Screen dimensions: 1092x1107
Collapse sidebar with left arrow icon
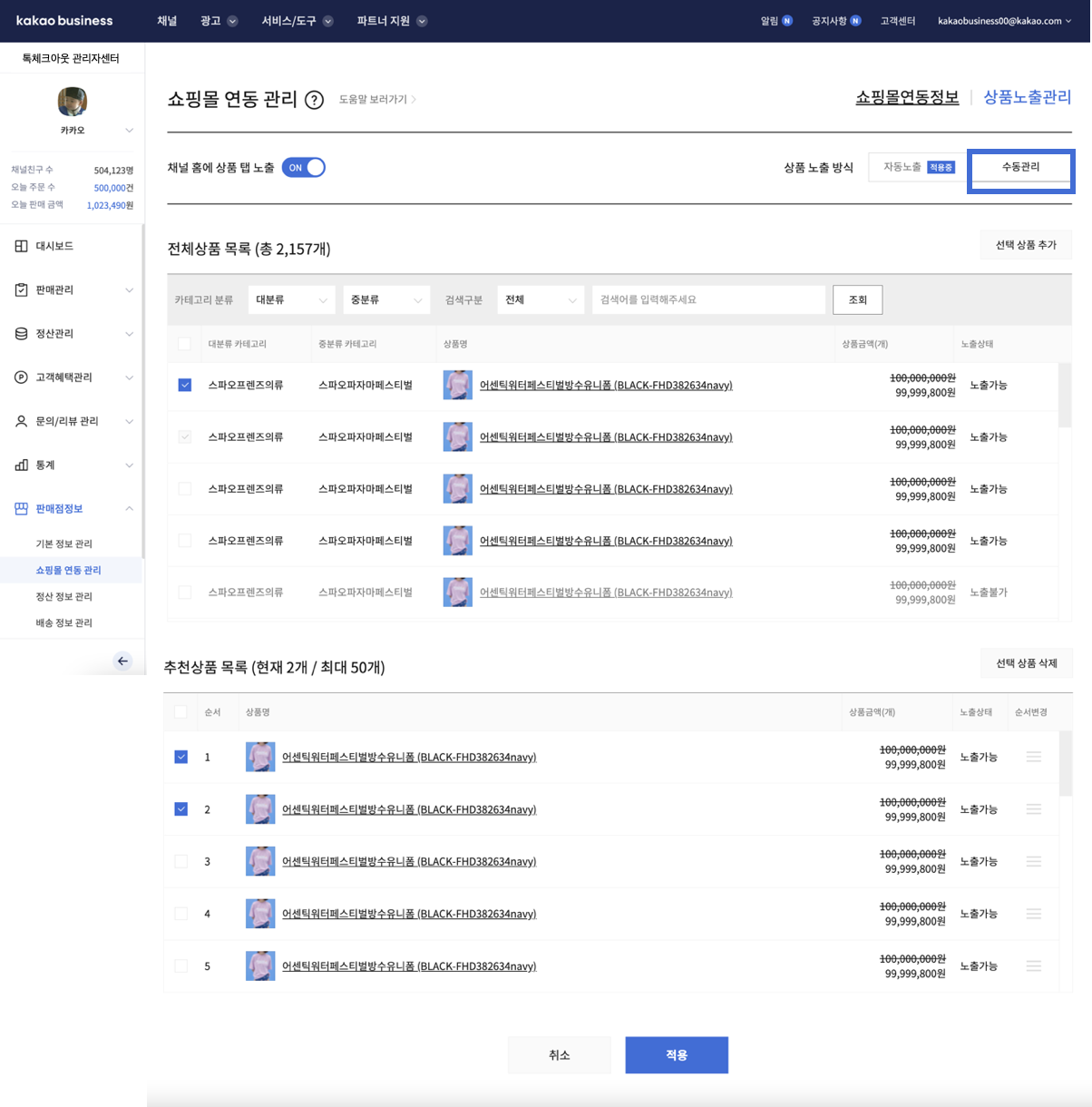123,661
